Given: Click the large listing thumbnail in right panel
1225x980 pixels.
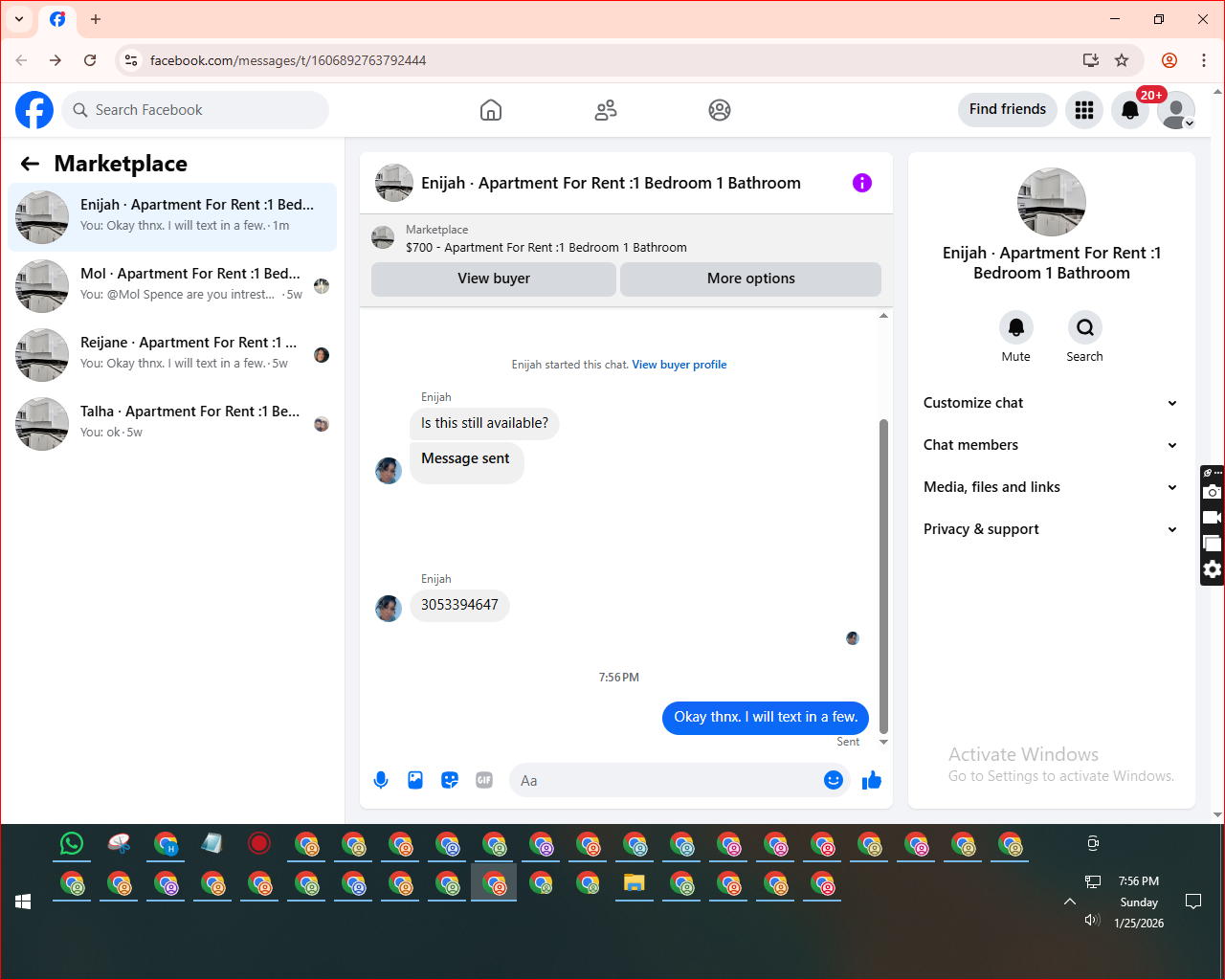Looking at the screenshot, I should click(1052, 202).
